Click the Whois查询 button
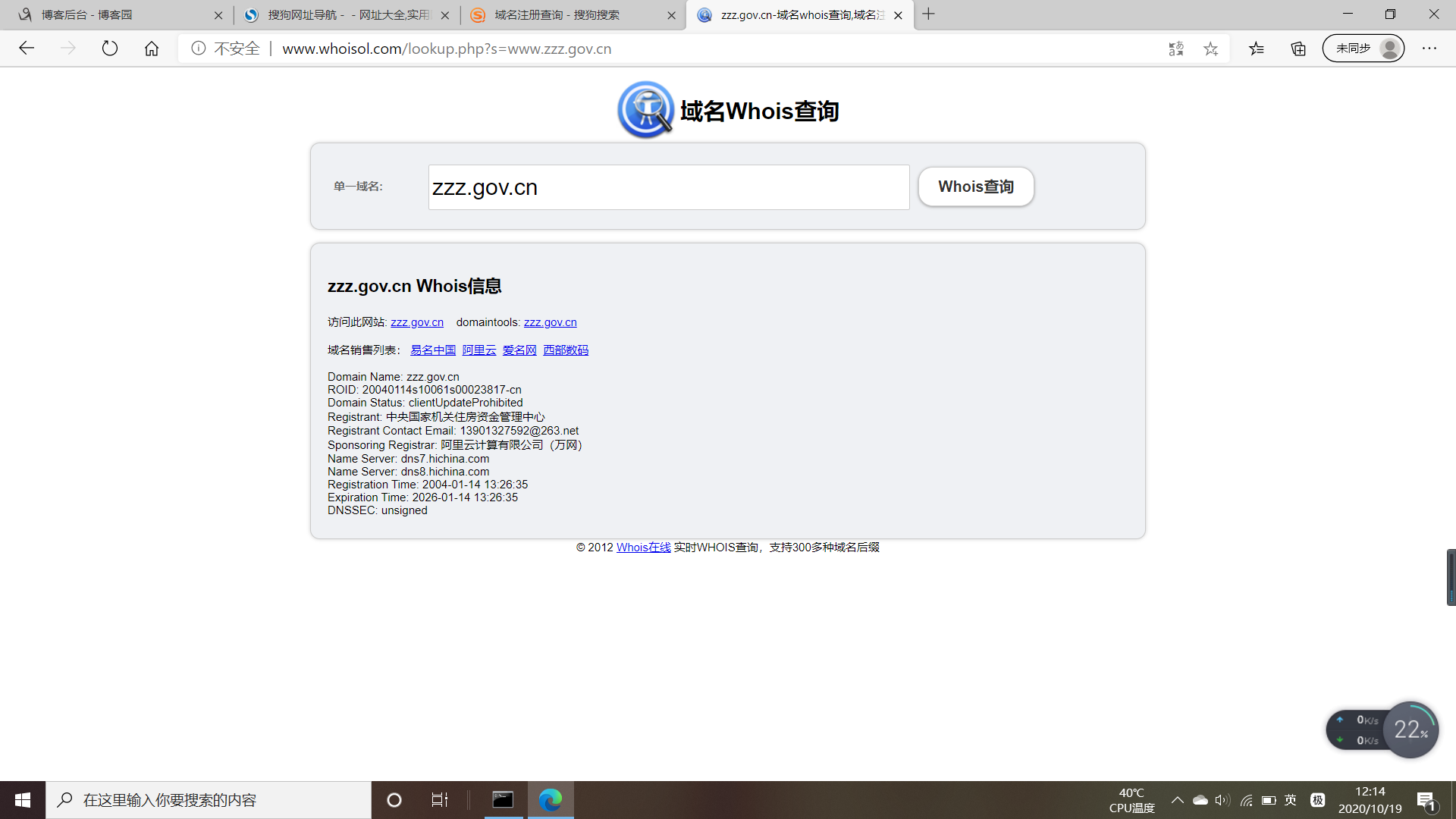The image size is (1456, 819). click(976, 187)
